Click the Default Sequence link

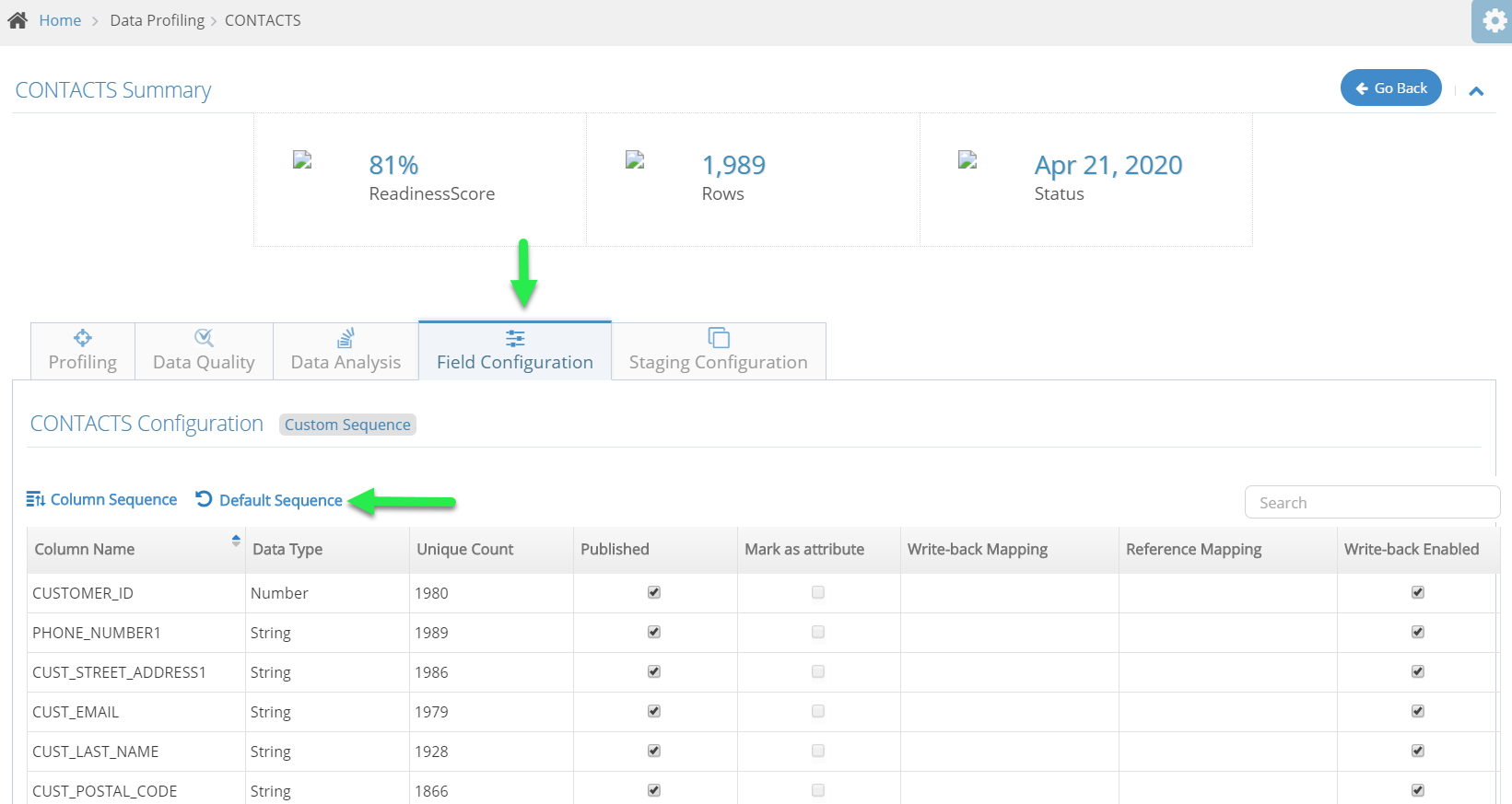click(x=281, y=500)
